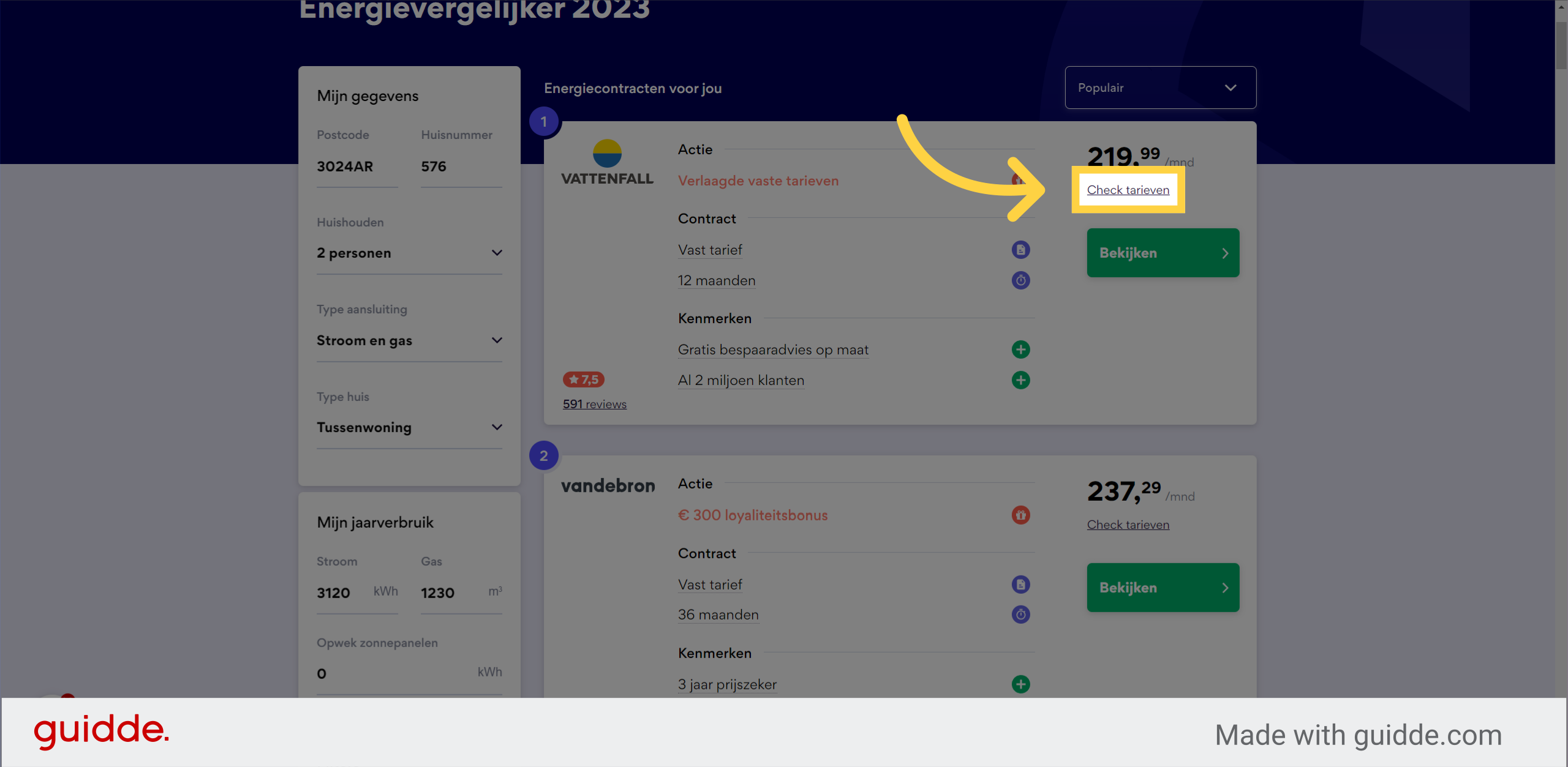
Task: Click the Postcode field 3024AR
Action: coord(357,166)
